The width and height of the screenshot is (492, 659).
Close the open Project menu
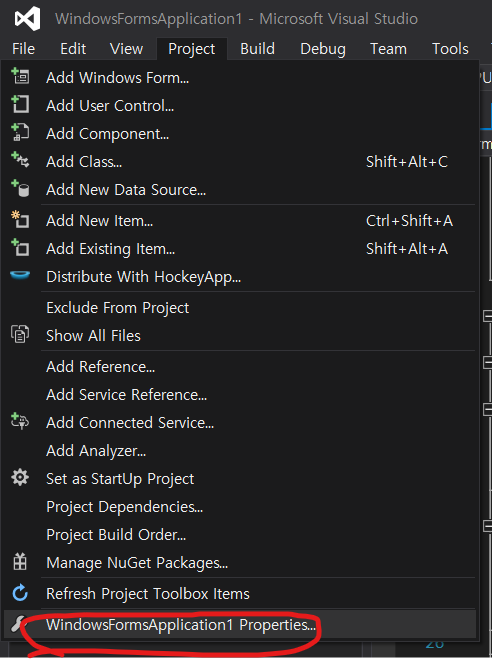point(192,49)
